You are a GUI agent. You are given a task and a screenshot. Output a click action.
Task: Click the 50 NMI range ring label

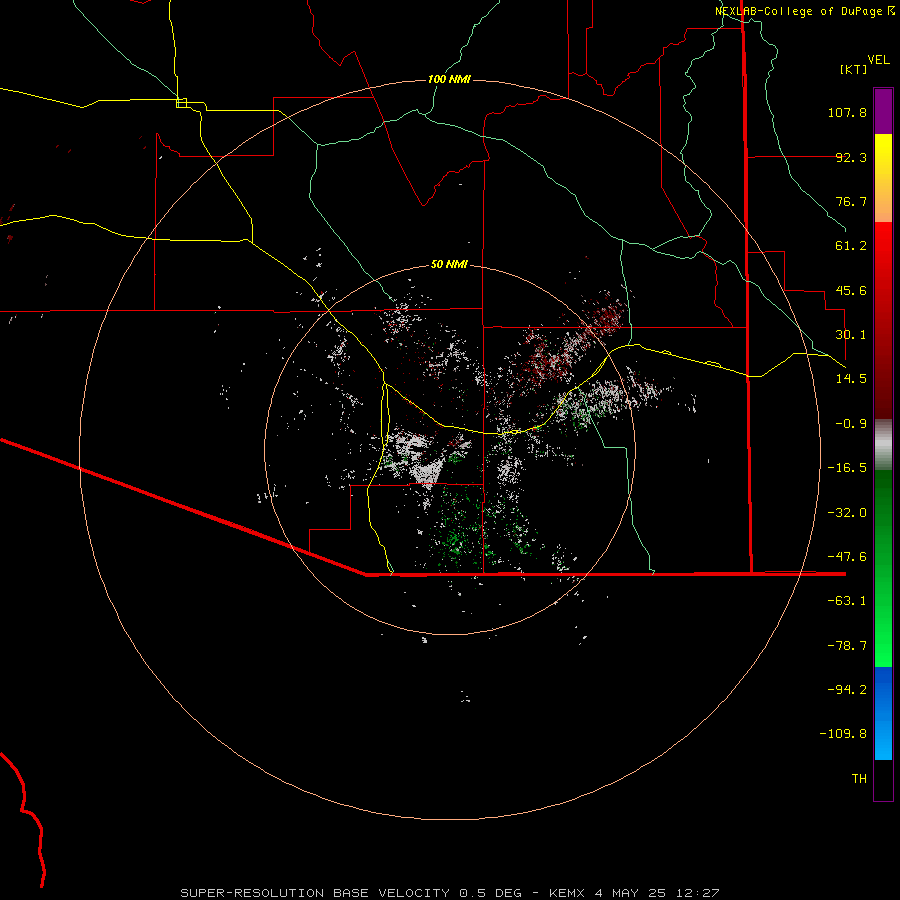(449, 265)
